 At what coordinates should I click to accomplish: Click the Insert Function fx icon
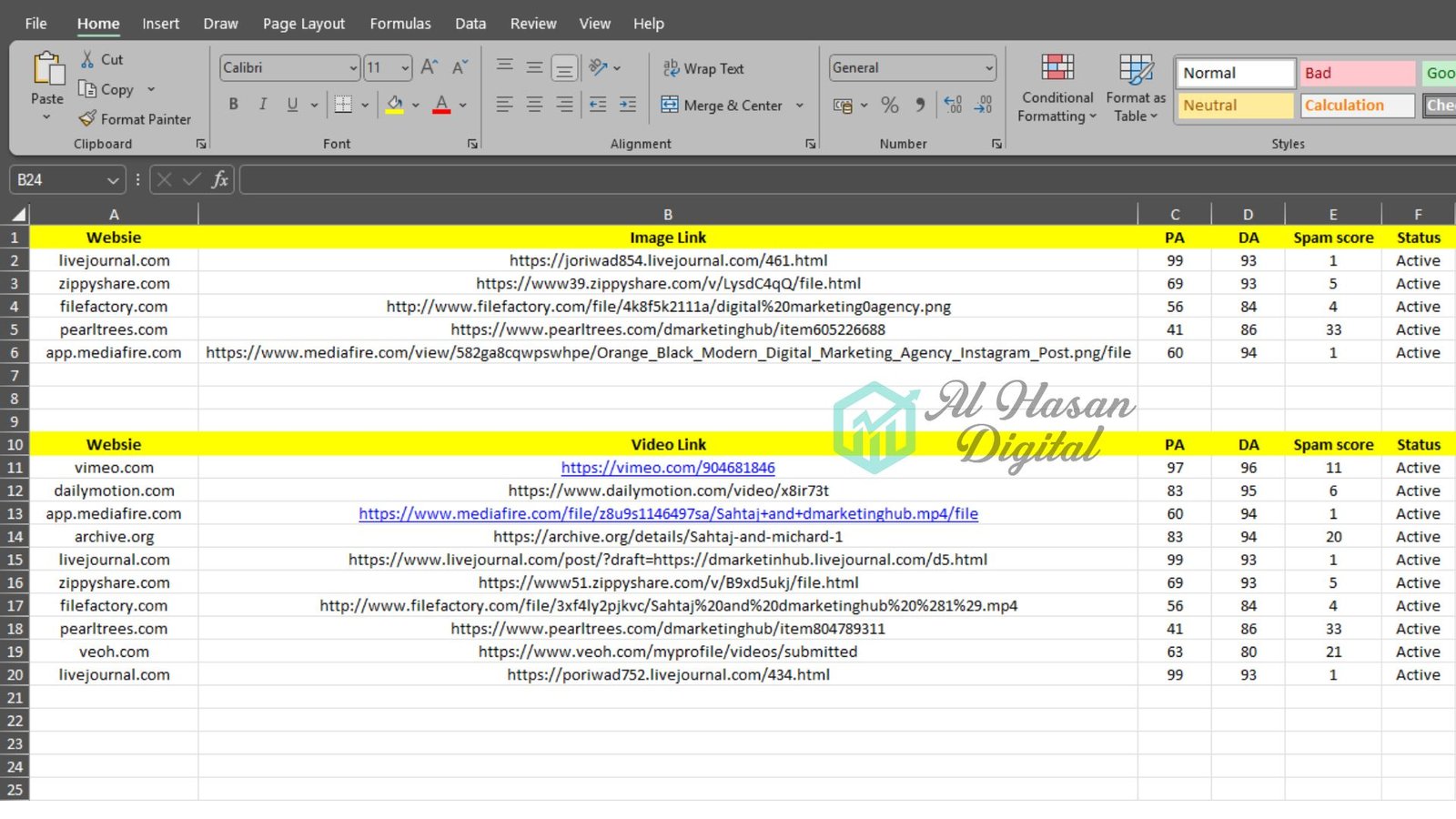(x=219, y=179)
